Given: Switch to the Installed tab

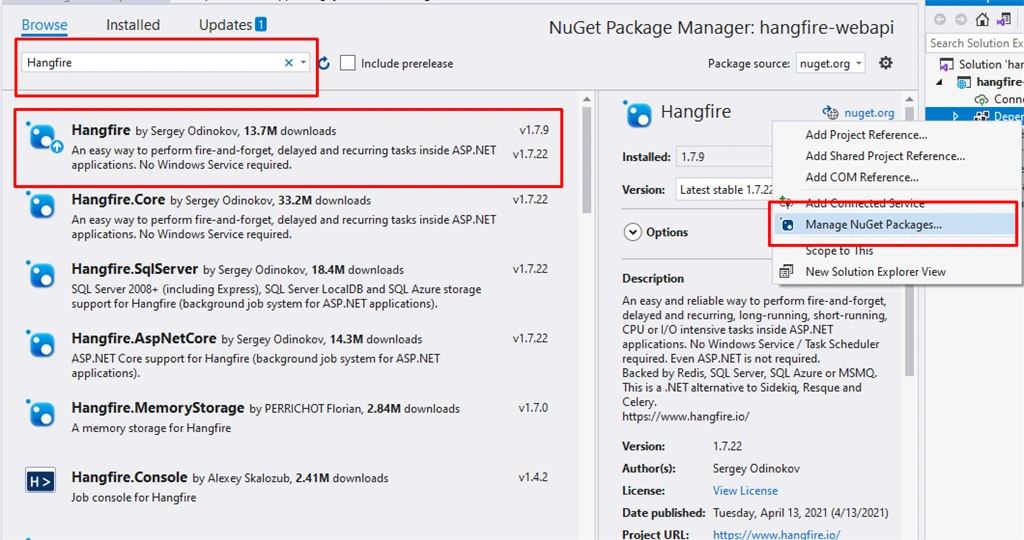Looking at the screenshot, I should click(x=133, y=25).
